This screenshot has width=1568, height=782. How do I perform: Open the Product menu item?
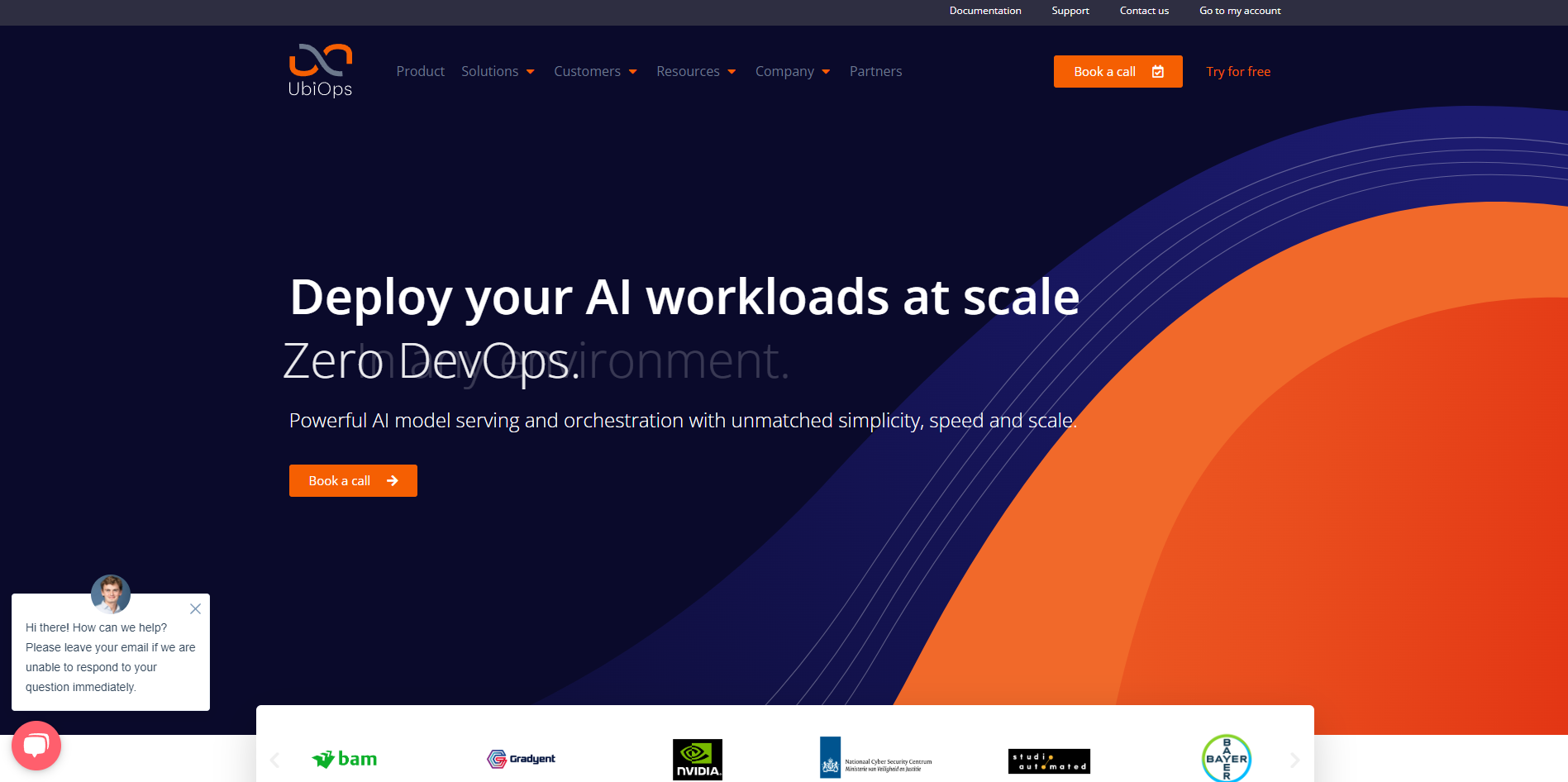pos(420,72)
